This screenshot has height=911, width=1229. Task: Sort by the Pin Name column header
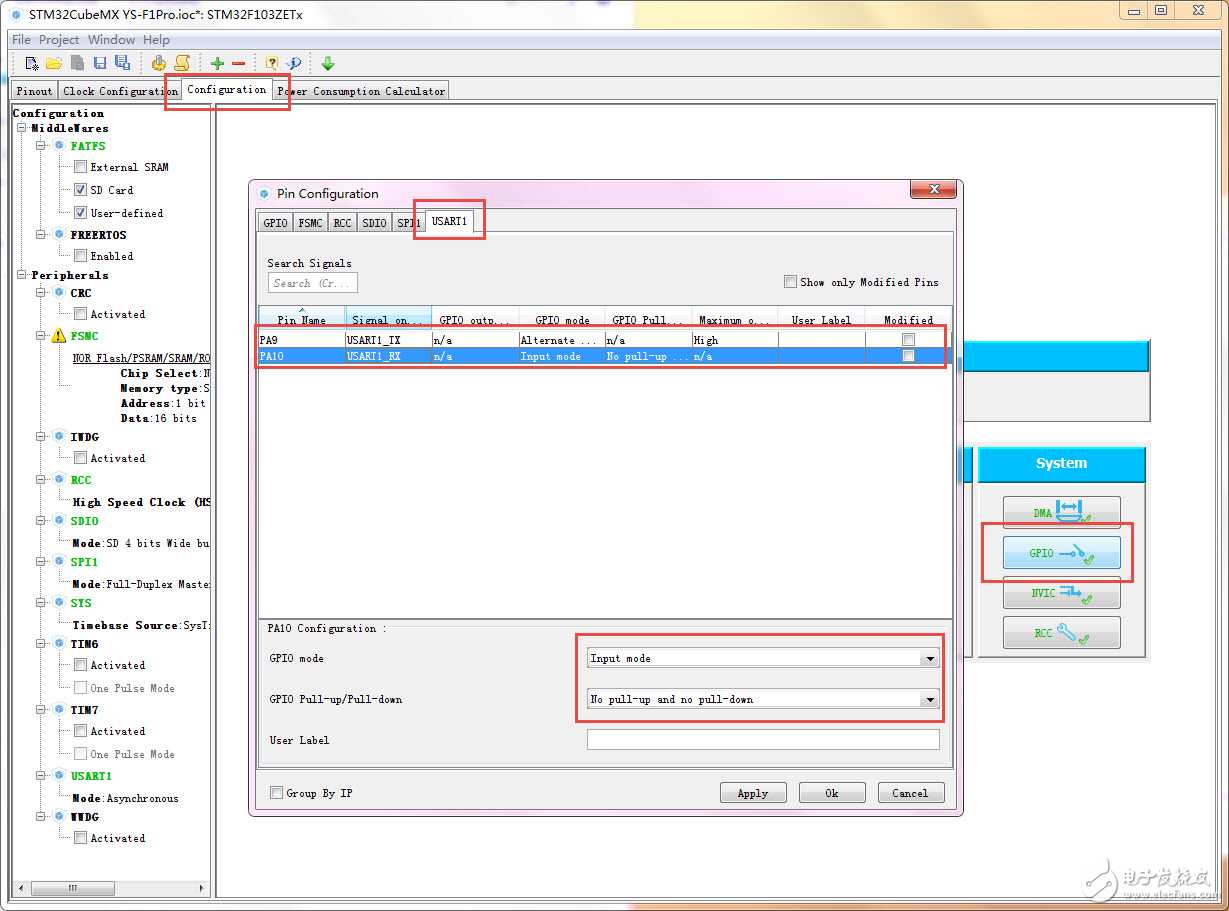(x=302, y=318)
